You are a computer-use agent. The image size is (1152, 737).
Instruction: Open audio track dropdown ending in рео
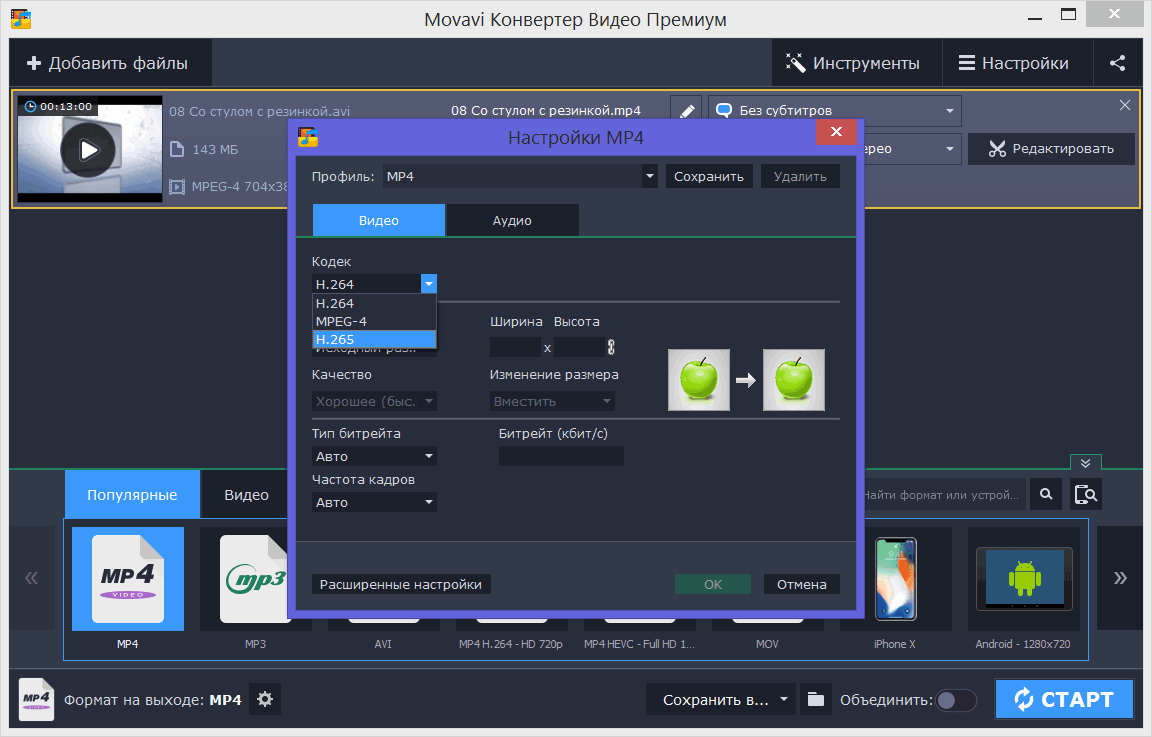(912, 148)
